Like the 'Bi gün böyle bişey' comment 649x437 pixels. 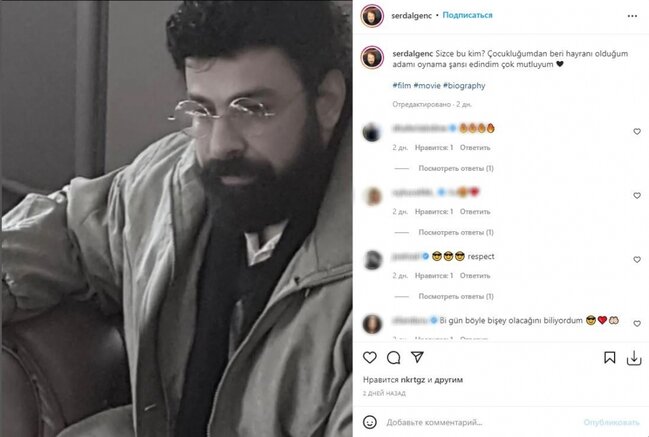(637, 324)
